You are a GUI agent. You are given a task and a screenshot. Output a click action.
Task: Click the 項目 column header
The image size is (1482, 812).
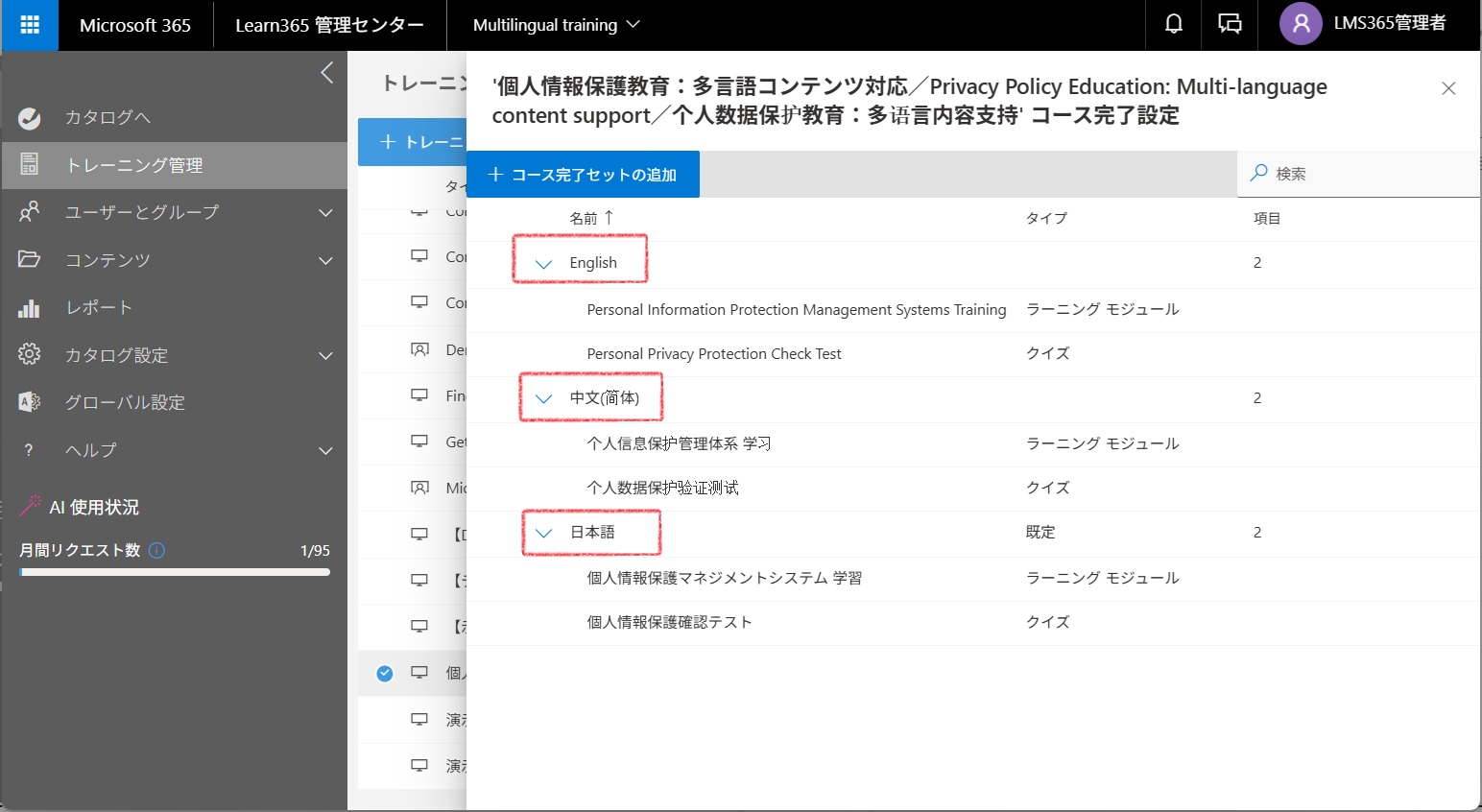pyautogui.click(x=1267, y=219)
